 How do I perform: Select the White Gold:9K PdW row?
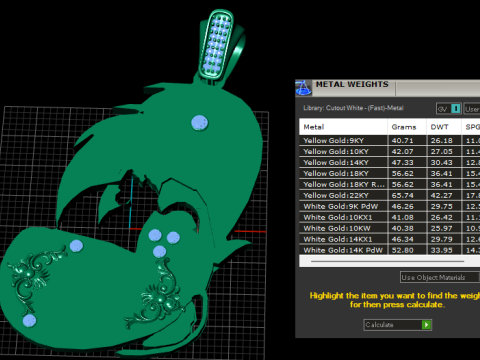389,206
